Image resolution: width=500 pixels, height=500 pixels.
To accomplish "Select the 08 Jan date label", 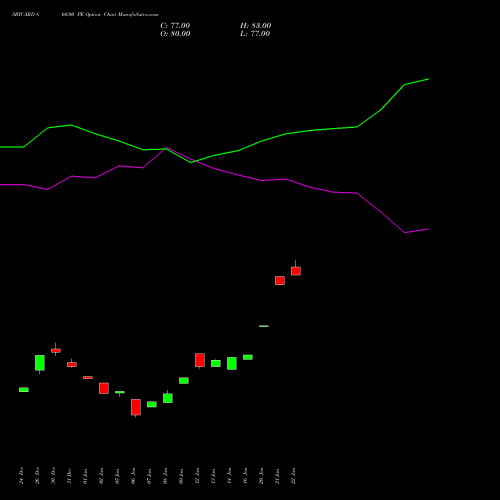I will [x=166, y=476].
